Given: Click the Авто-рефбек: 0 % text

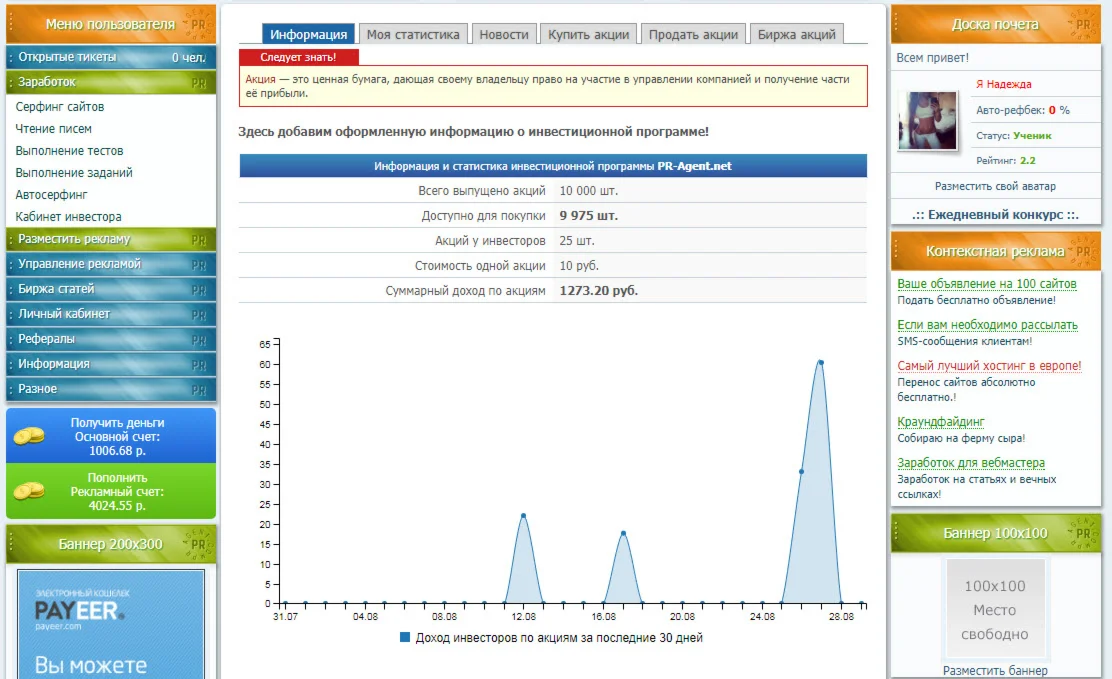Looking at the screenshot, I should click(x=1023, y=110).
